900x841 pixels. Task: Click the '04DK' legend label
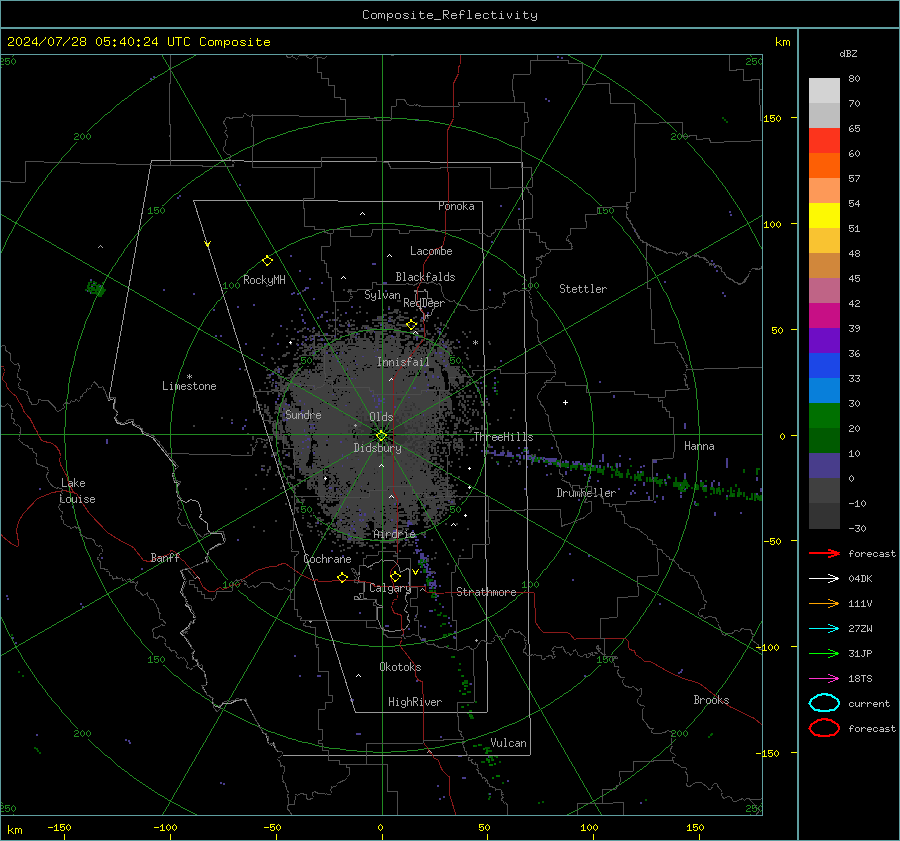point(860,579)
